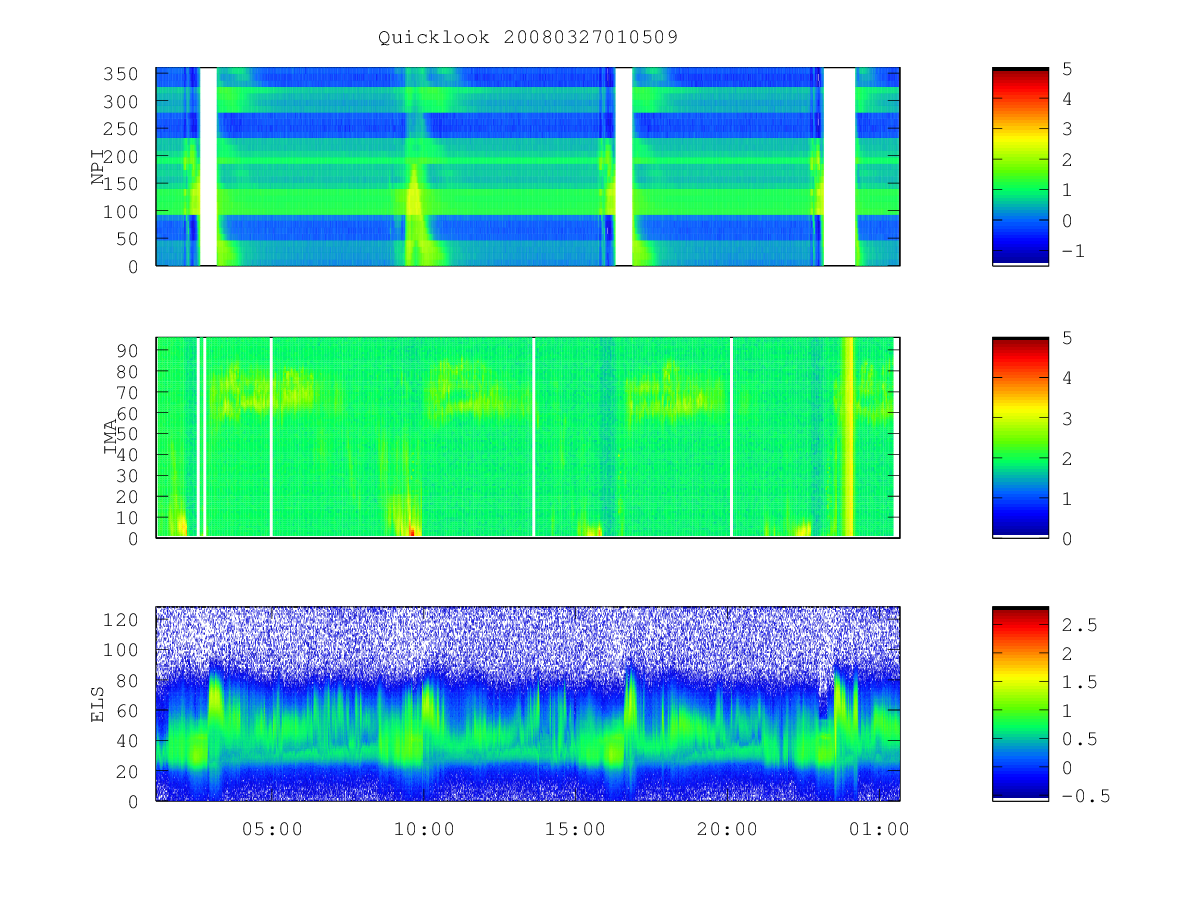Click the yellow vertical stripe in IMA plot

[849, 437]
